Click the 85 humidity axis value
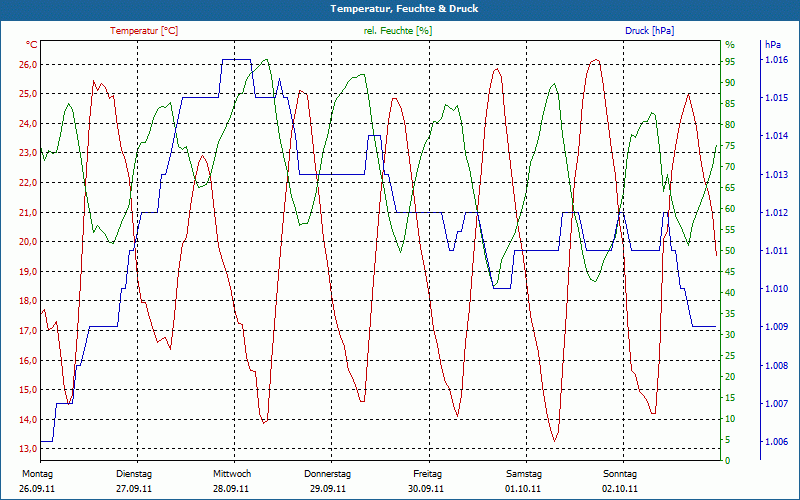 730,104
